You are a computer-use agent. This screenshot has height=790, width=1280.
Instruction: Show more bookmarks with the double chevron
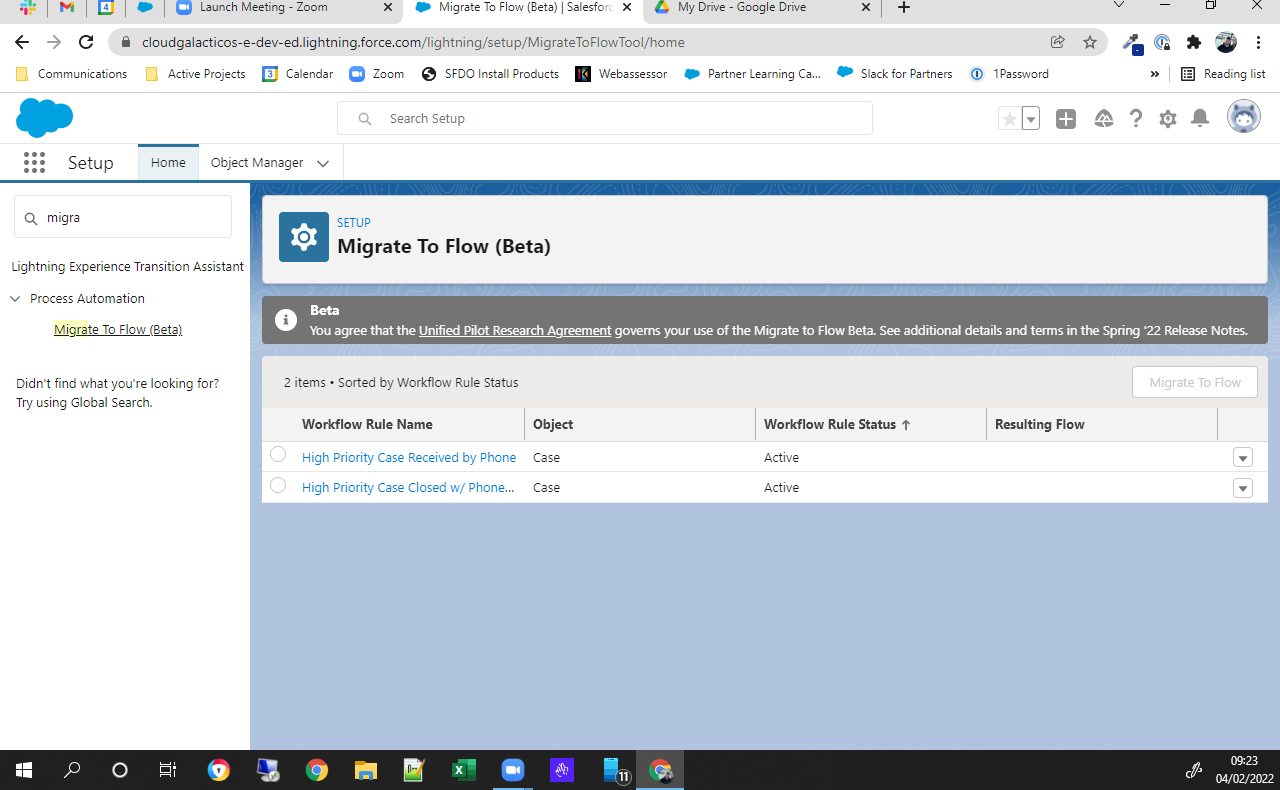(x=1155, y=74)
